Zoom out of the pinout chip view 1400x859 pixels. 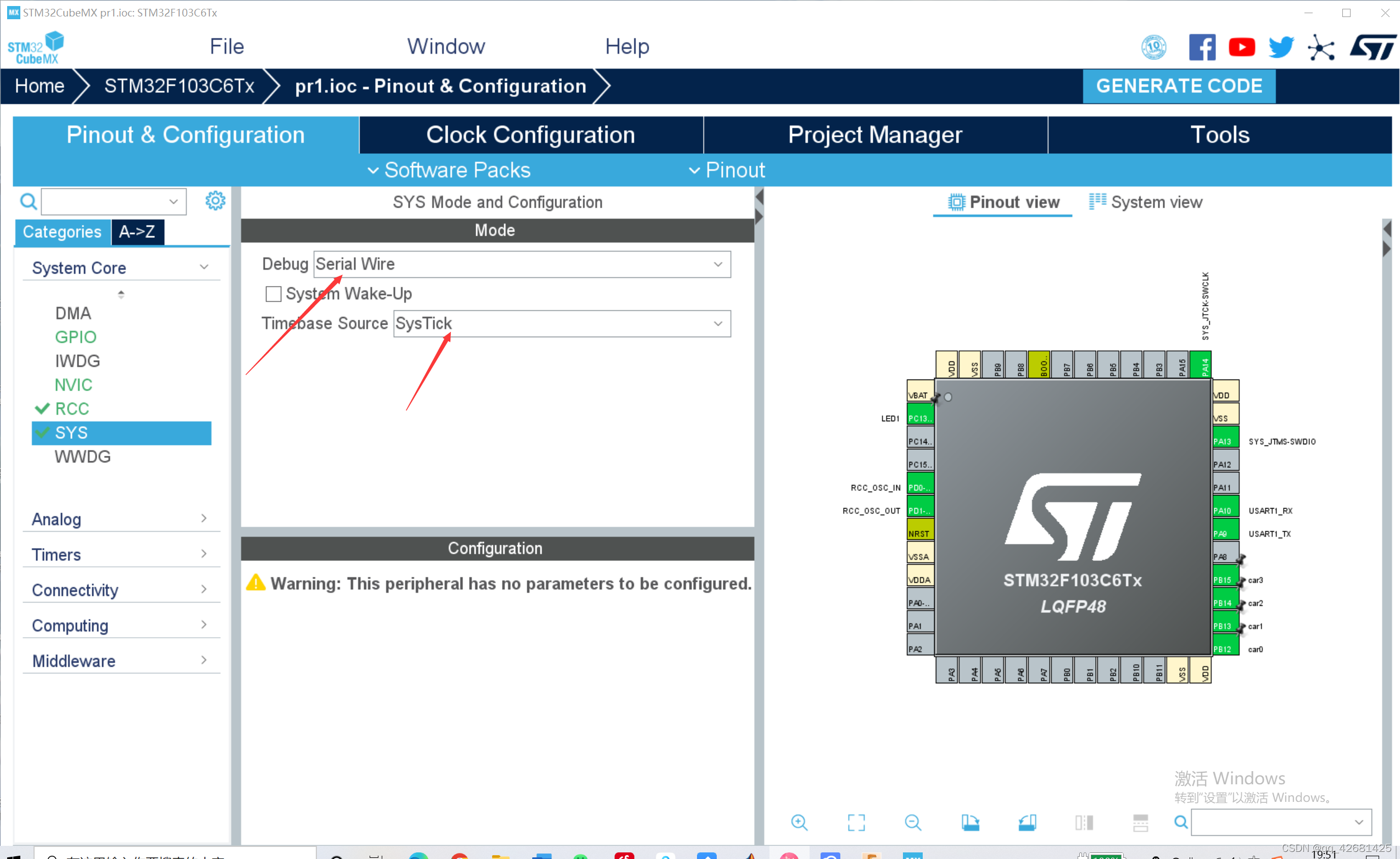coord(912,822)
